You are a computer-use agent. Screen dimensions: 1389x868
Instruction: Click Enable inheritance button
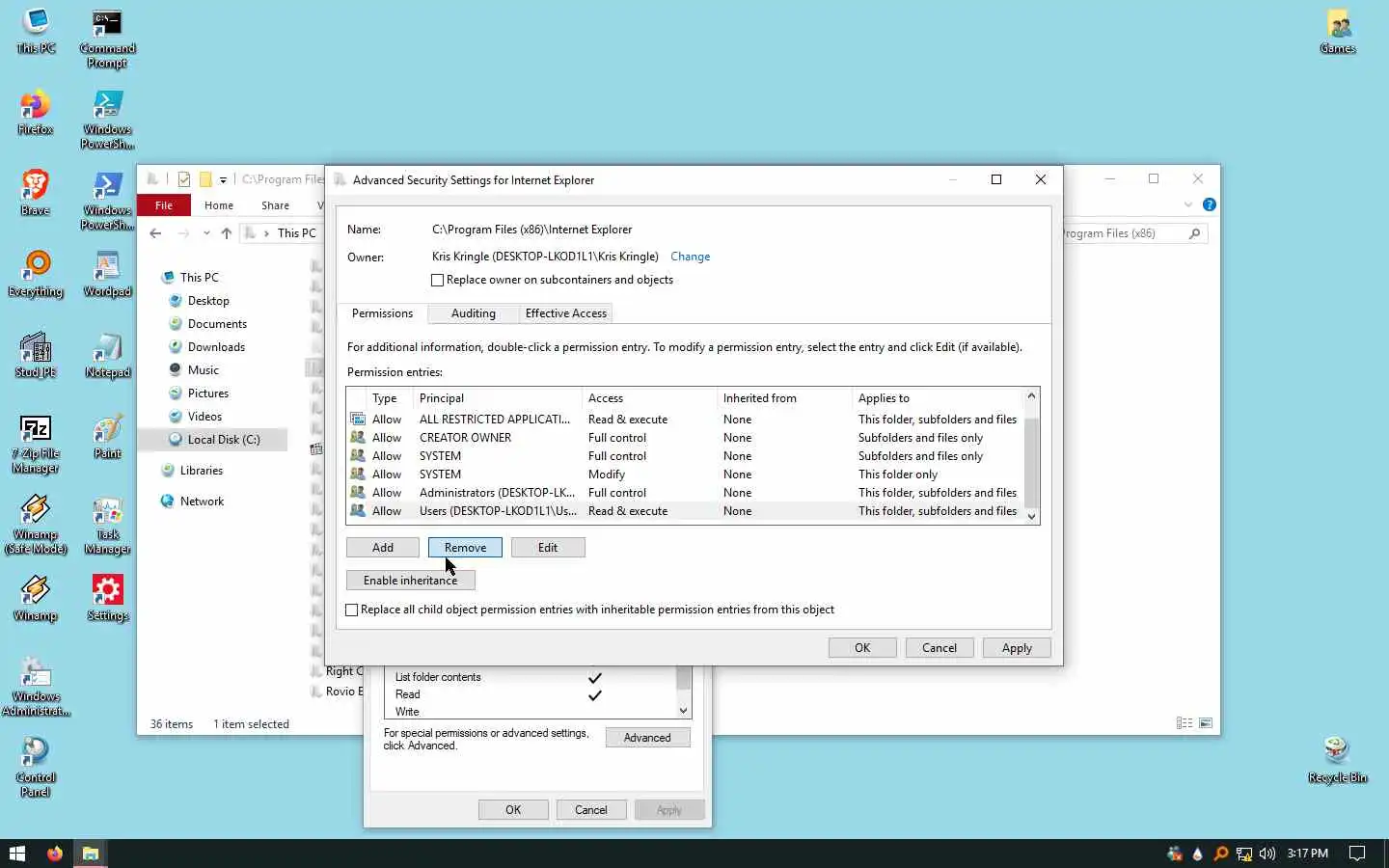[410, 581]
